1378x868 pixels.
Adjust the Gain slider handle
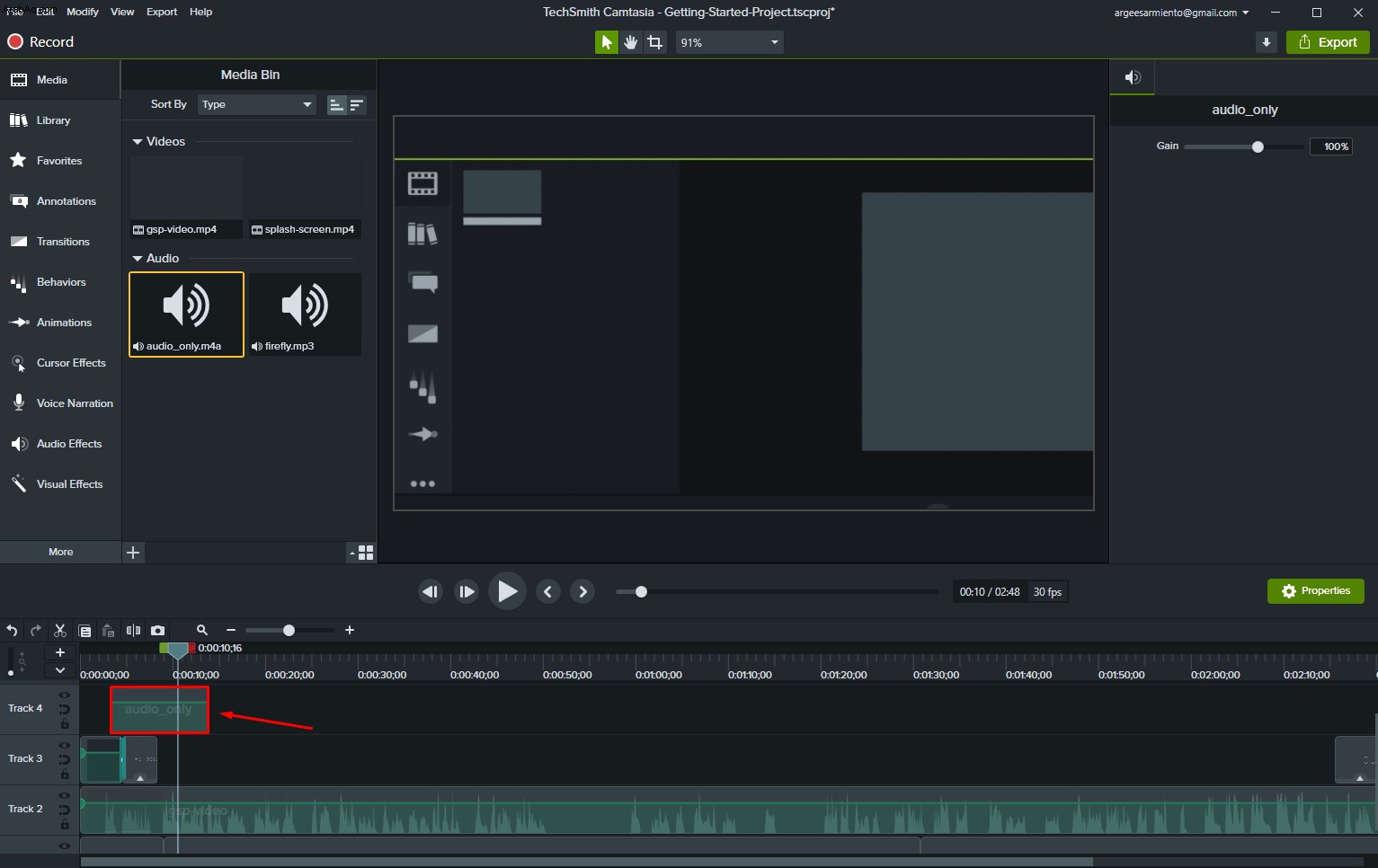pos(1258,146)
